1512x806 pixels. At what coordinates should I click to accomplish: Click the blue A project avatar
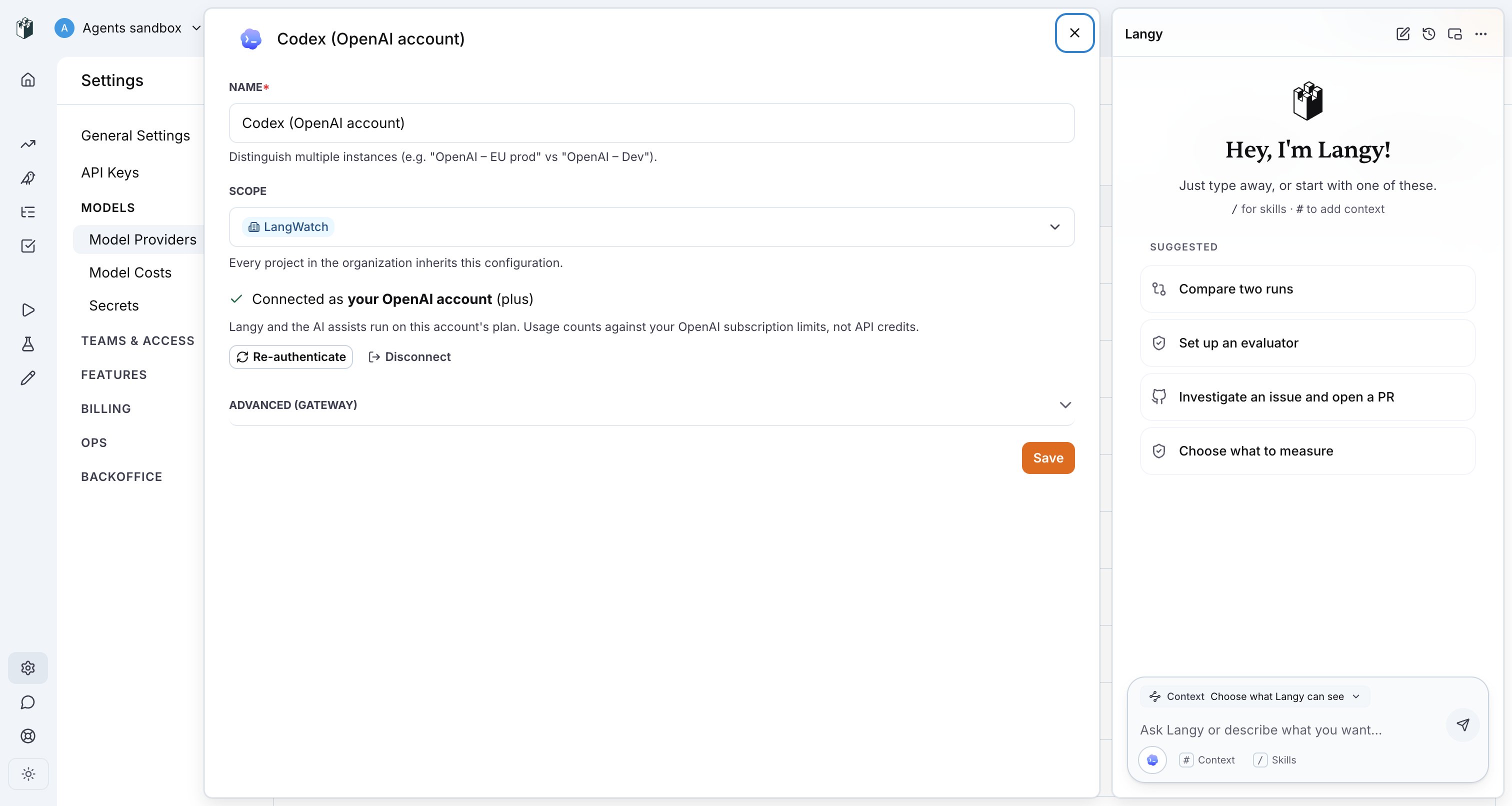click(x=64, y=27)
